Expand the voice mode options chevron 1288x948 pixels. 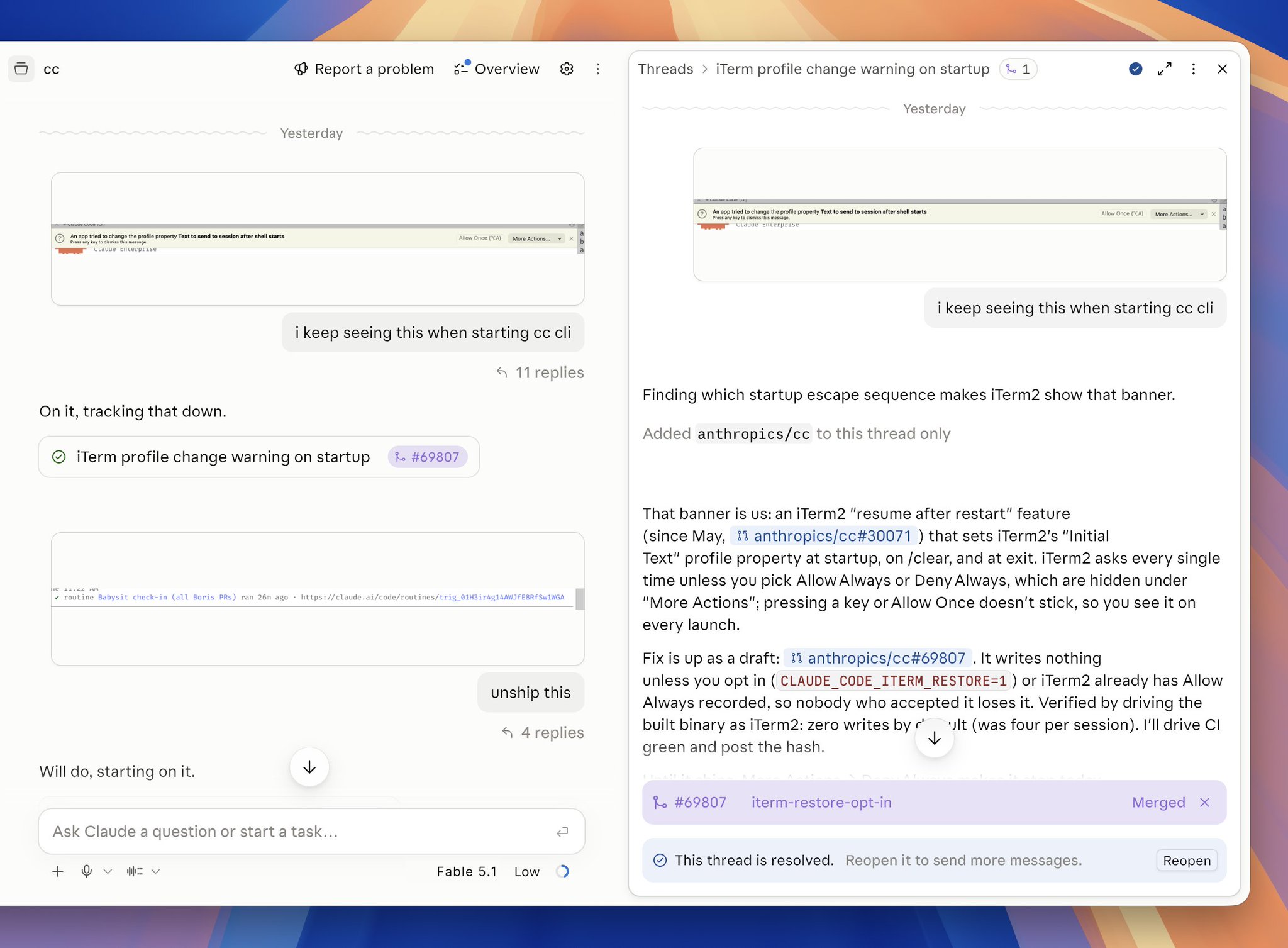[x=156, y=871]
